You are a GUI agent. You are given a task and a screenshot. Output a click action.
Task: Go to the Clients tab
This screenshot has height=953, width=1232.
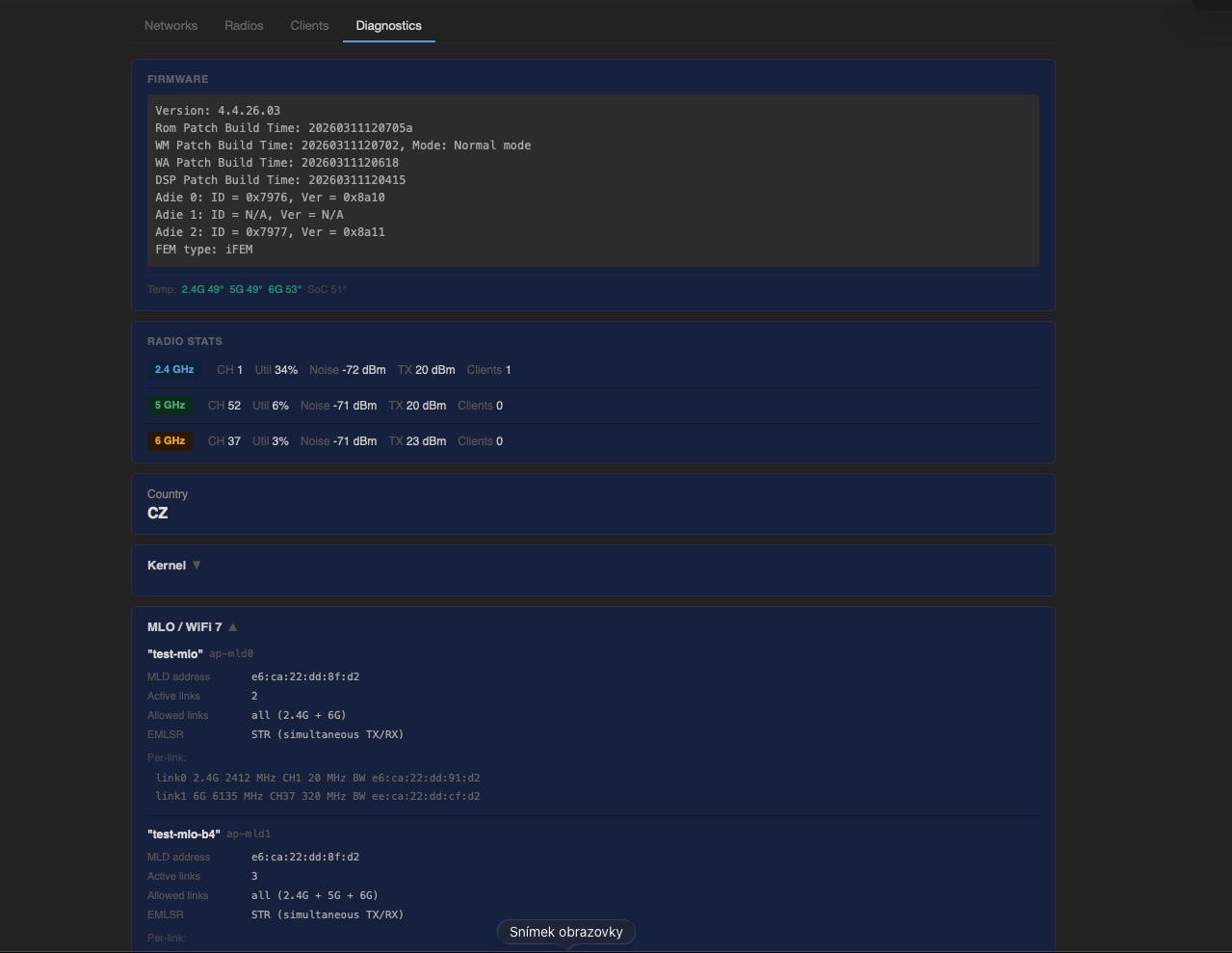(x=309, y=25)
